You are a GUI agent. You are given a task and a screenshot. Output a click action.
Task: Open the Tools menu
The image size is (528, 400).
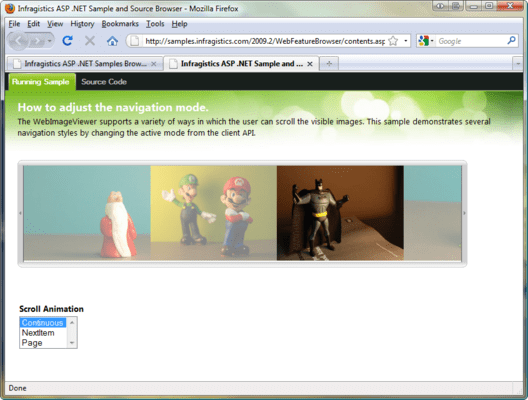[155, 24]
